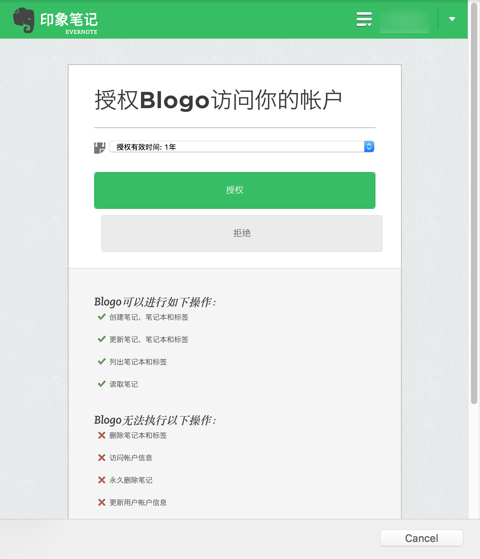Click the green 授权 authorize button
This screenshot has width=480, height=559.
235,190
